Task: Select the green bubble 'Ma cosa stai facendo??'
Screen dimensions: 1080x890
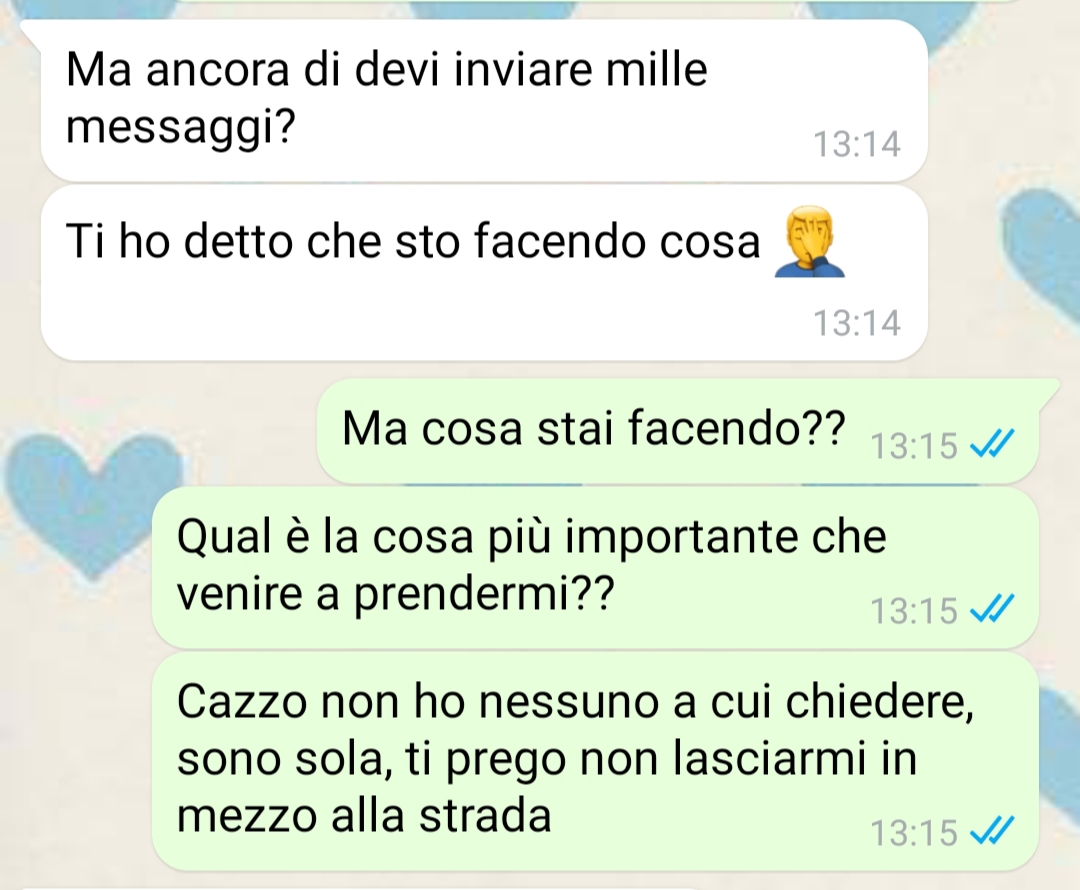Action: click(678, 431)
